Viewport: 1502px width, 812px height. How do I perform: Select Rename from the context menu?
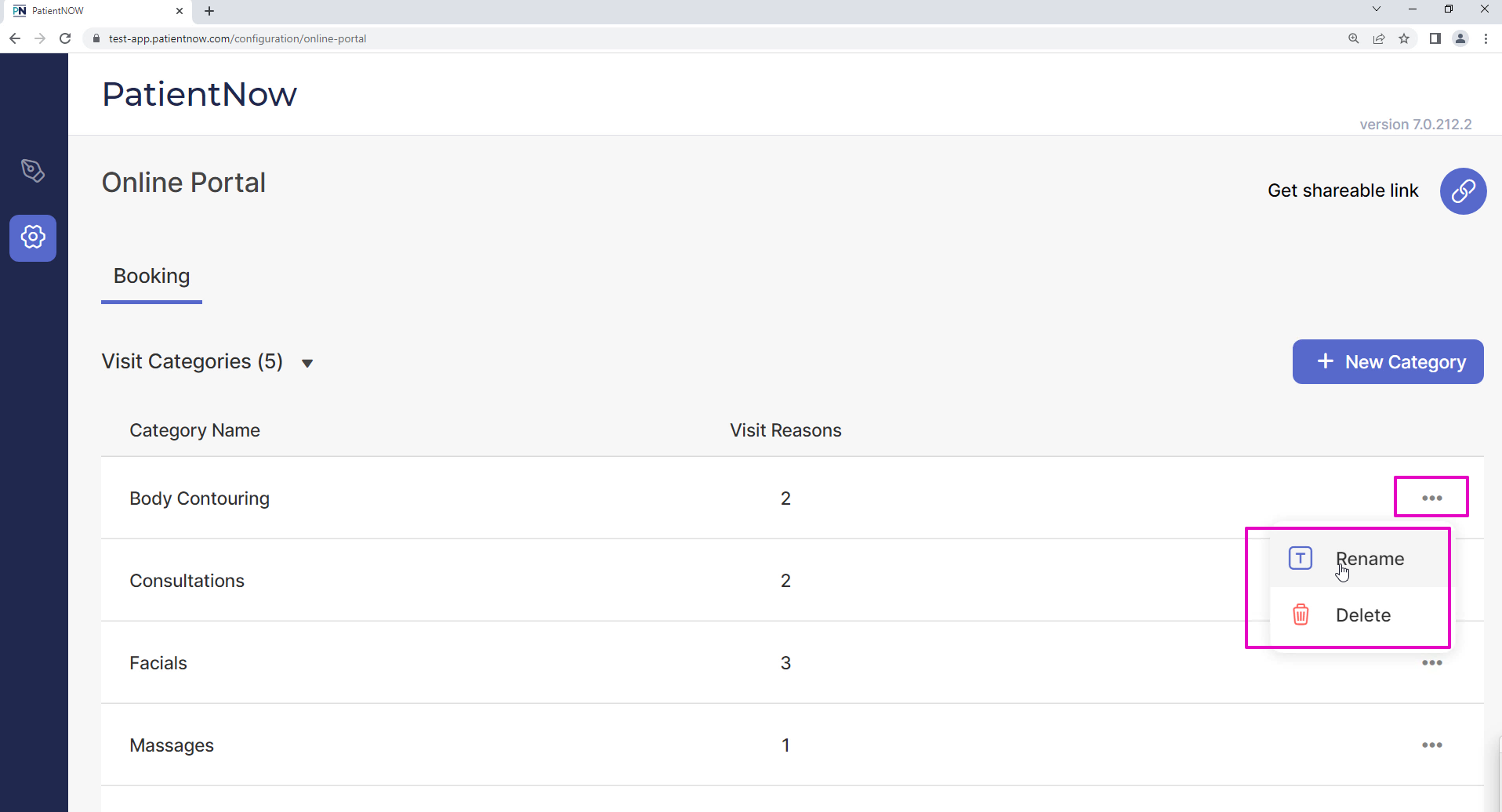[x=1369, y=559]
